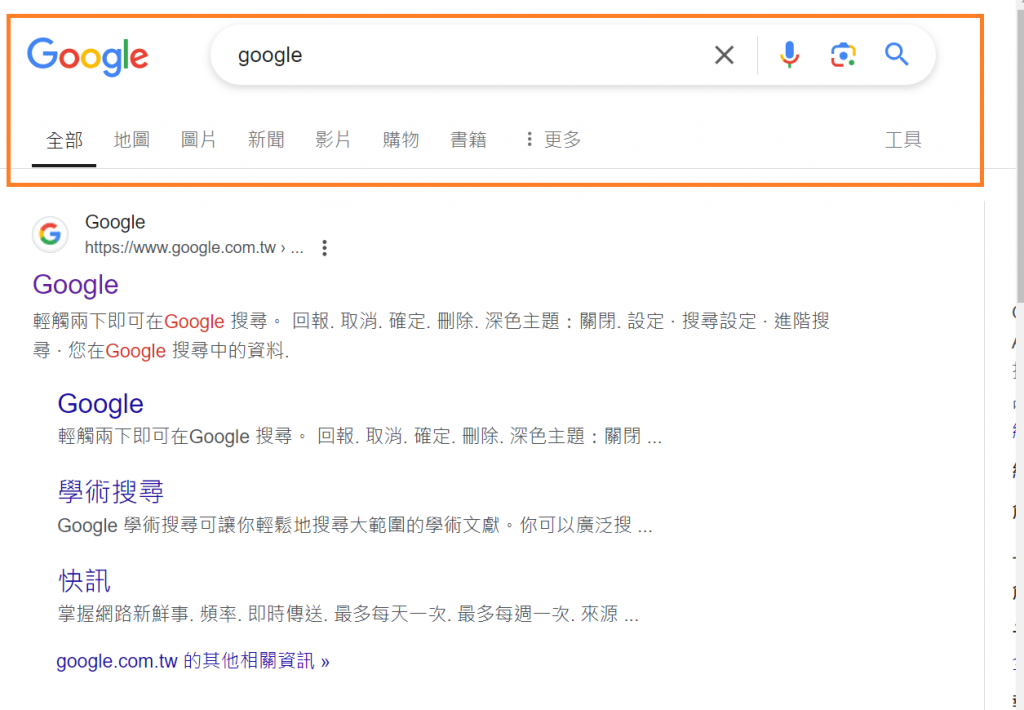Clear the search box with the X icon
This screenshot has width=1024, height=710.
pos(724,55)
